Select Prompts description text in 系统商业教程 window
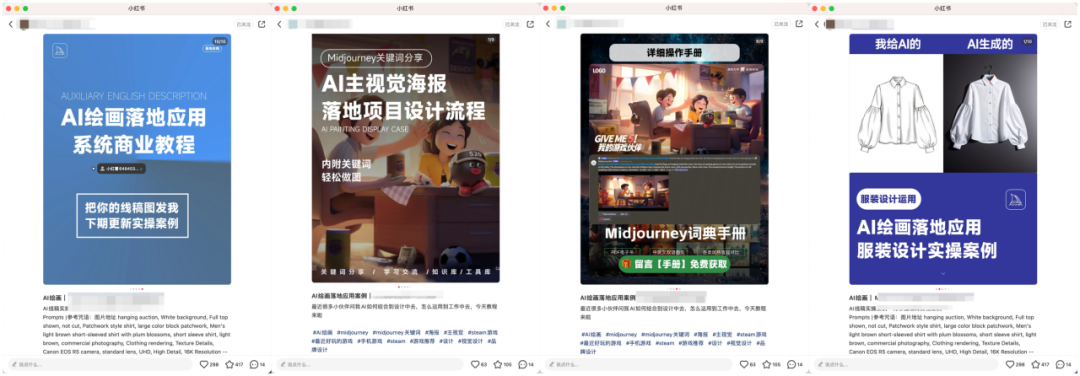 tap(137, 334)
